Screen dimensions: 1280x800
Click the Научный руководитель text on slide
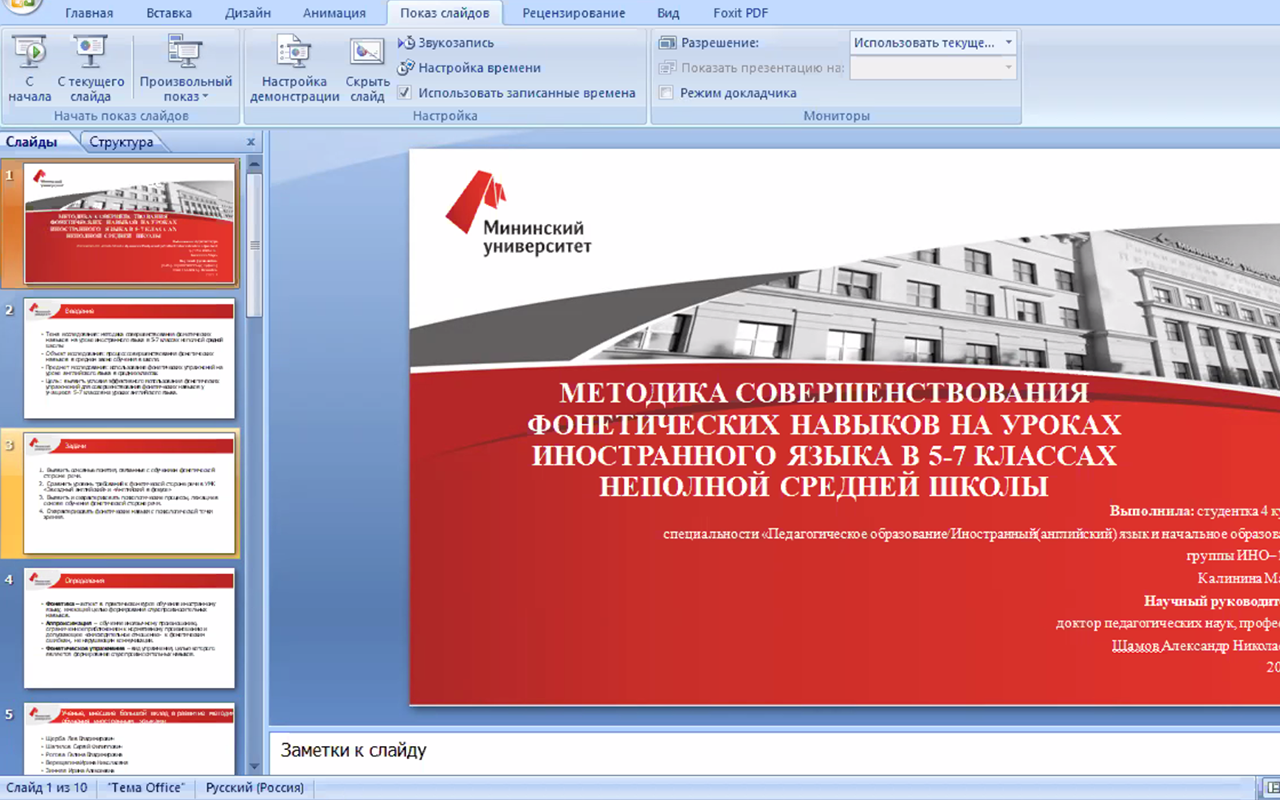[x=1211, y=601]
